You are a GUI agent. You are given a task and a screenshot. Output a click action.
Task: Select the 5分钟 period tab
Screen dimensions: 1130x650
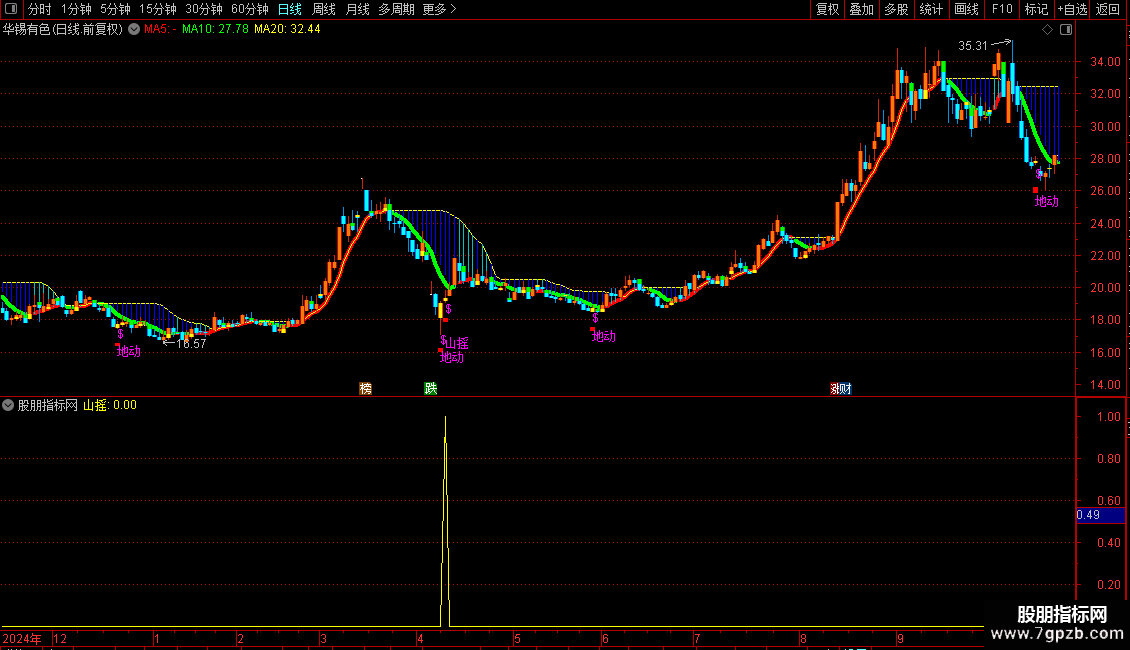(x=115, y=9)
